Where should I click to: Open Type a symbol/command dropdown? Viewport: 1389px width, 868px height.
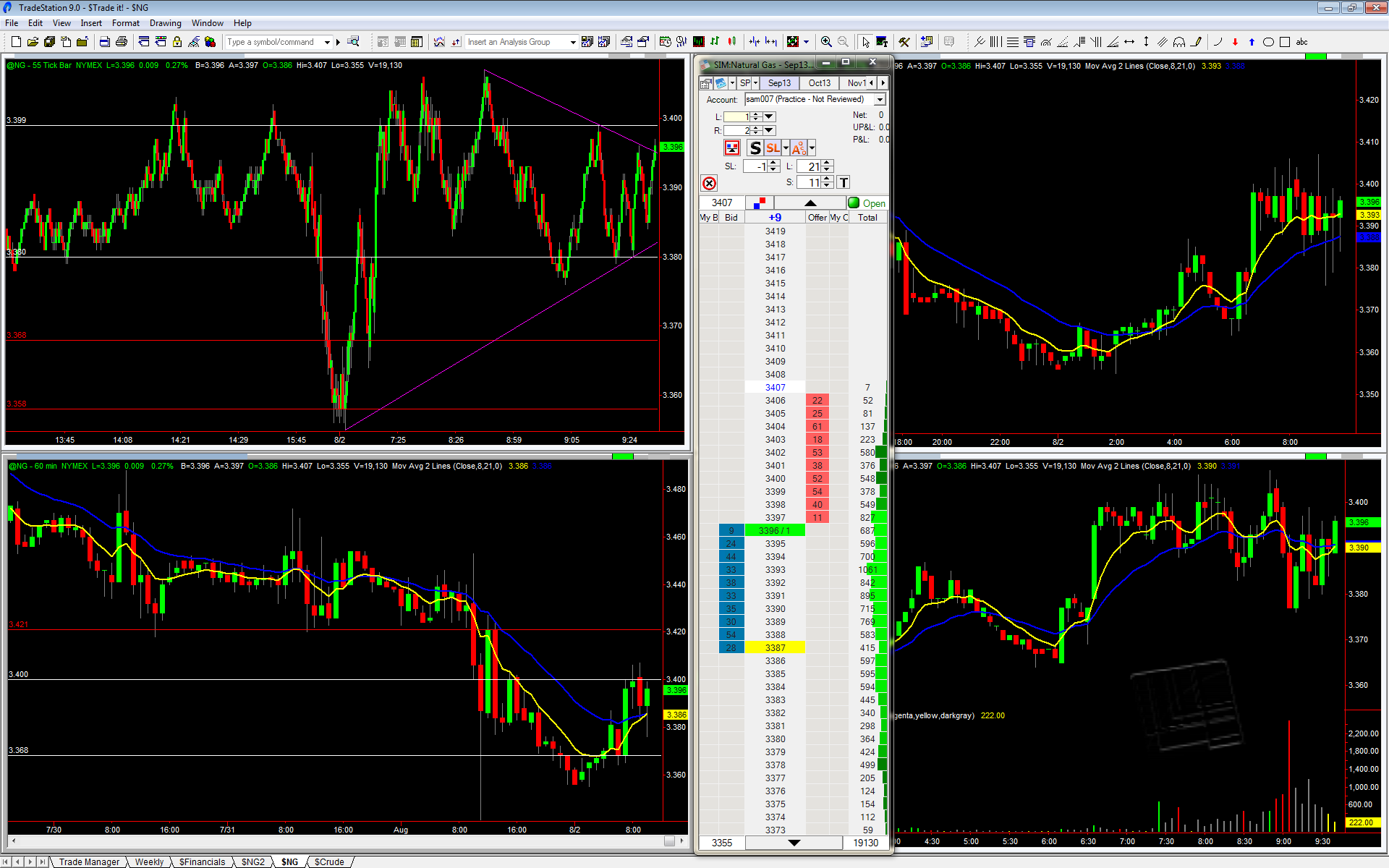(327, 42)
